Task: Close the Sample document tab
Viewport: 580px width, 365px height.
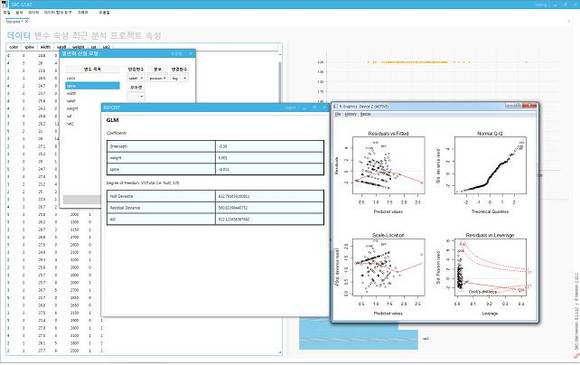Action: pos(27,22)
